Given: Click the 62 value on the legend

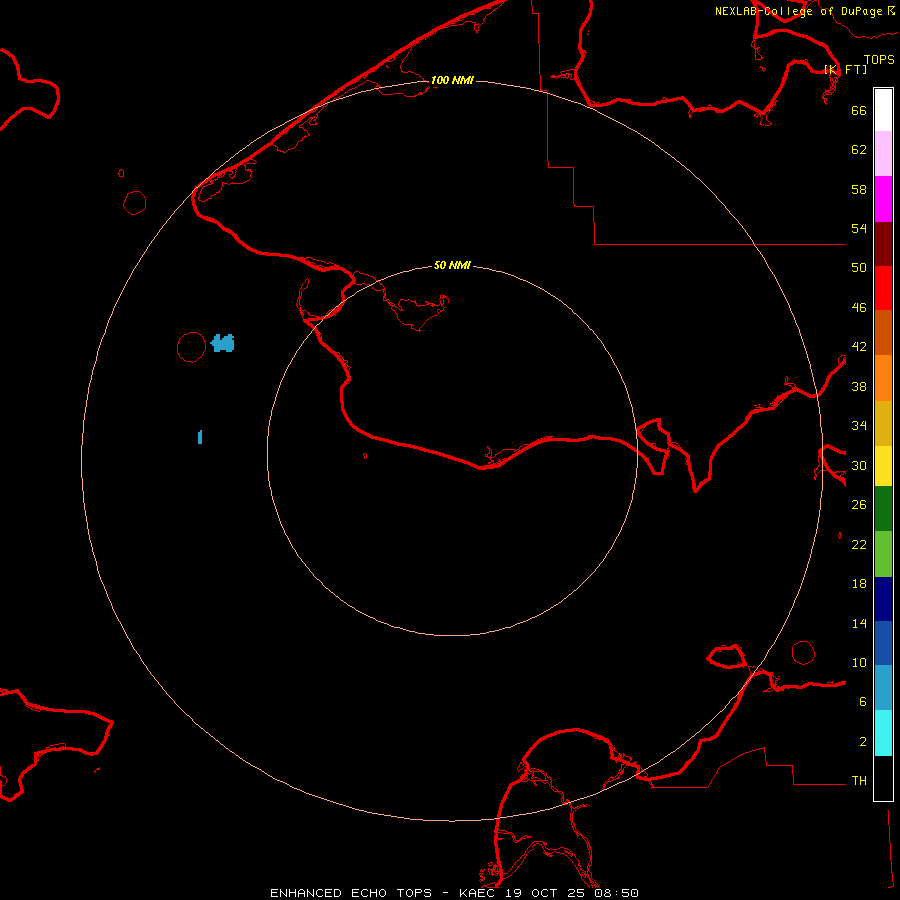Looking at the screenshot, I should point(859,150).
